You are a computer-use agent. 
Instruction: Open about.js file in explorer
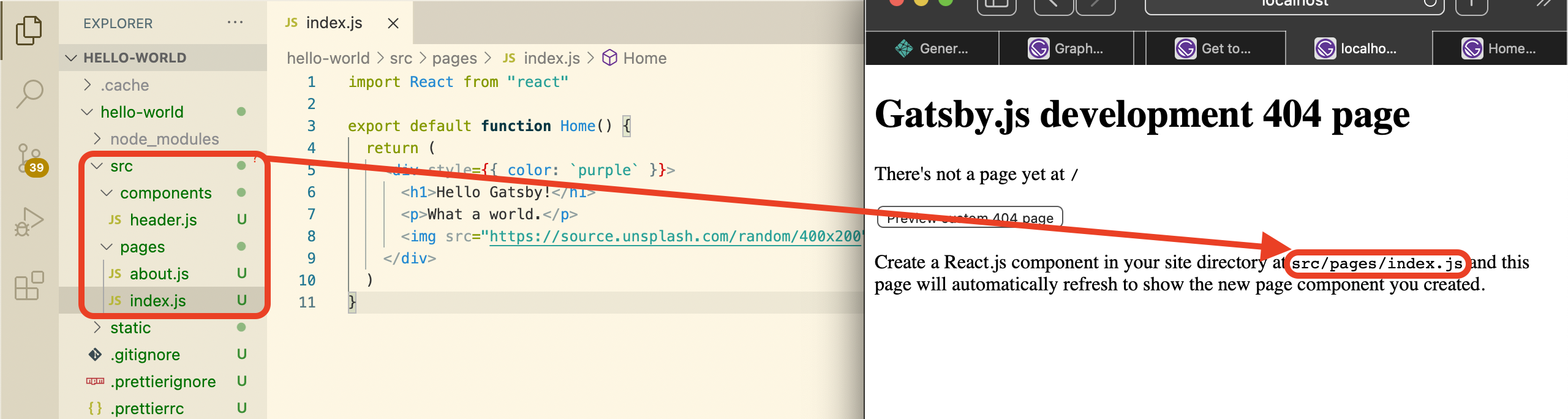163,274
